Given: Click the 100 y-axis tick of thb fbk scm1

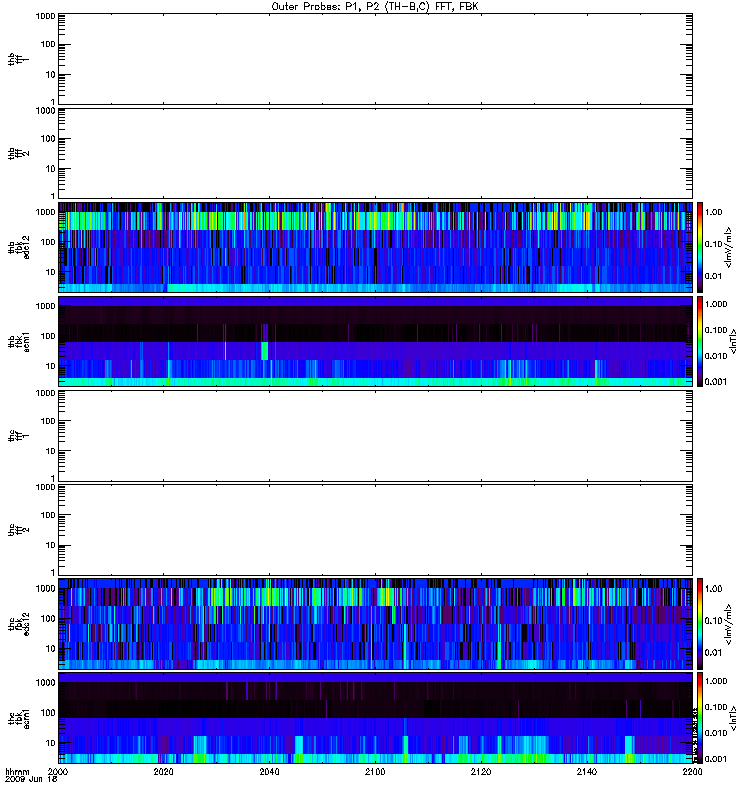Looking at the screenshot, I should click(x=48, y=336).
